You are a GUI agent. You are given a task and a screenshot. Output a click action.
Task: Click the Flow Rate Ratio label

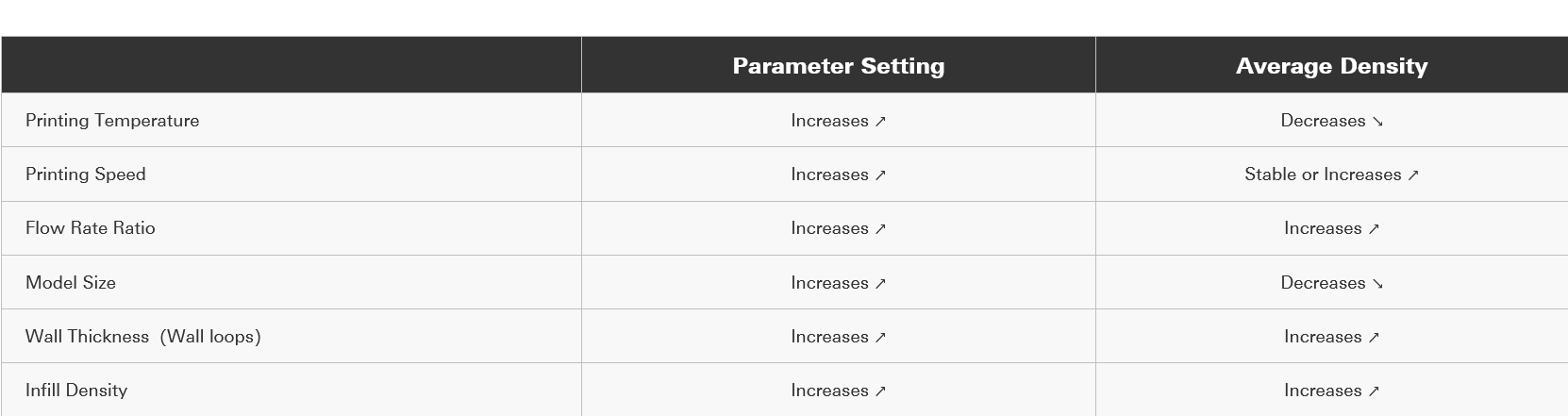[91, 228]
